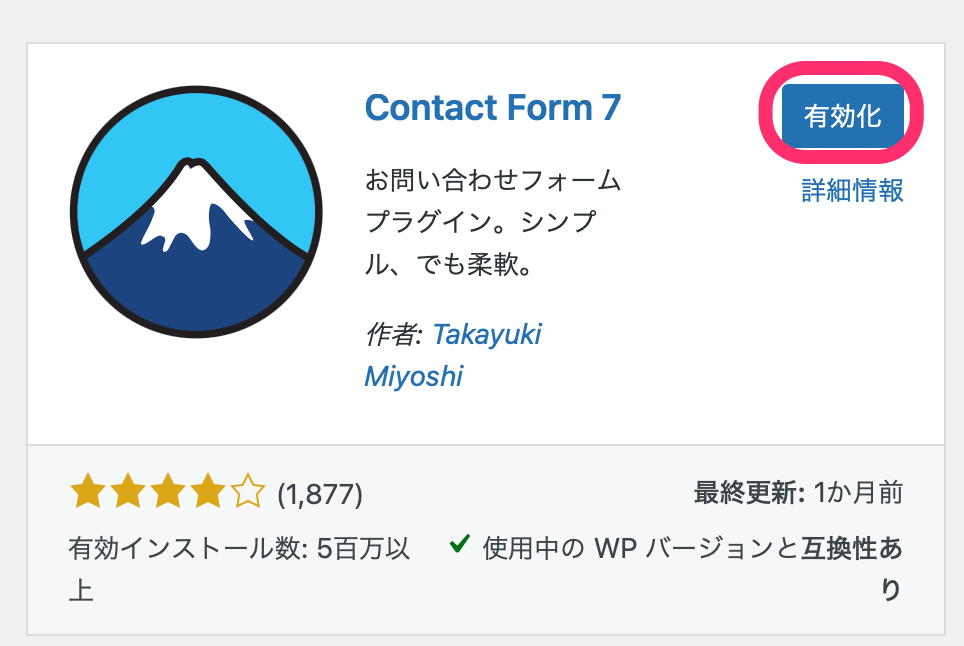Click the second gold rating star
964x646 pixels.
[127, 492]
